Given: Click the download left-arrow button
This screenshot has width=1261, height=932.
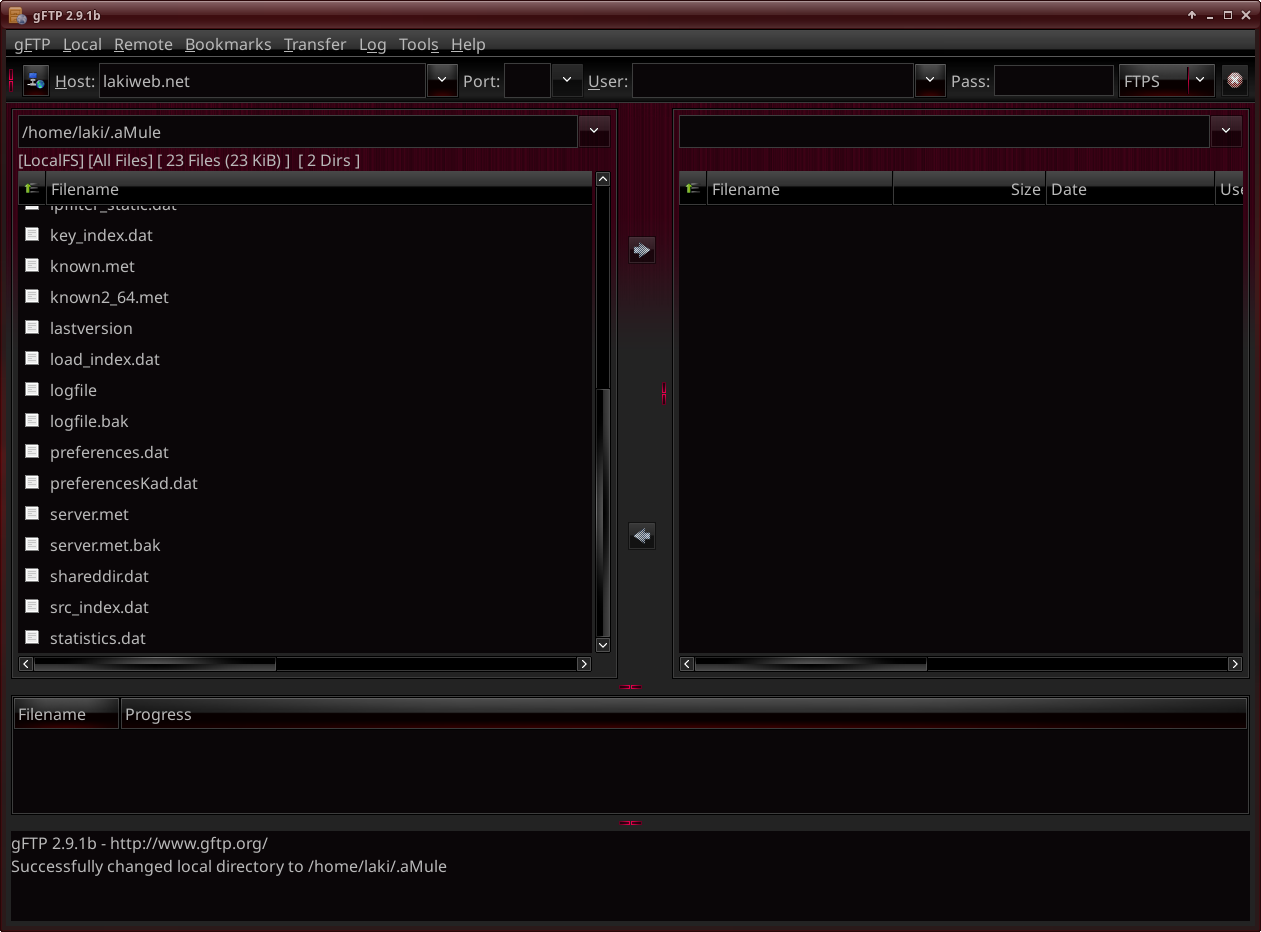Looking at the screenshot, I should (642, 536).
